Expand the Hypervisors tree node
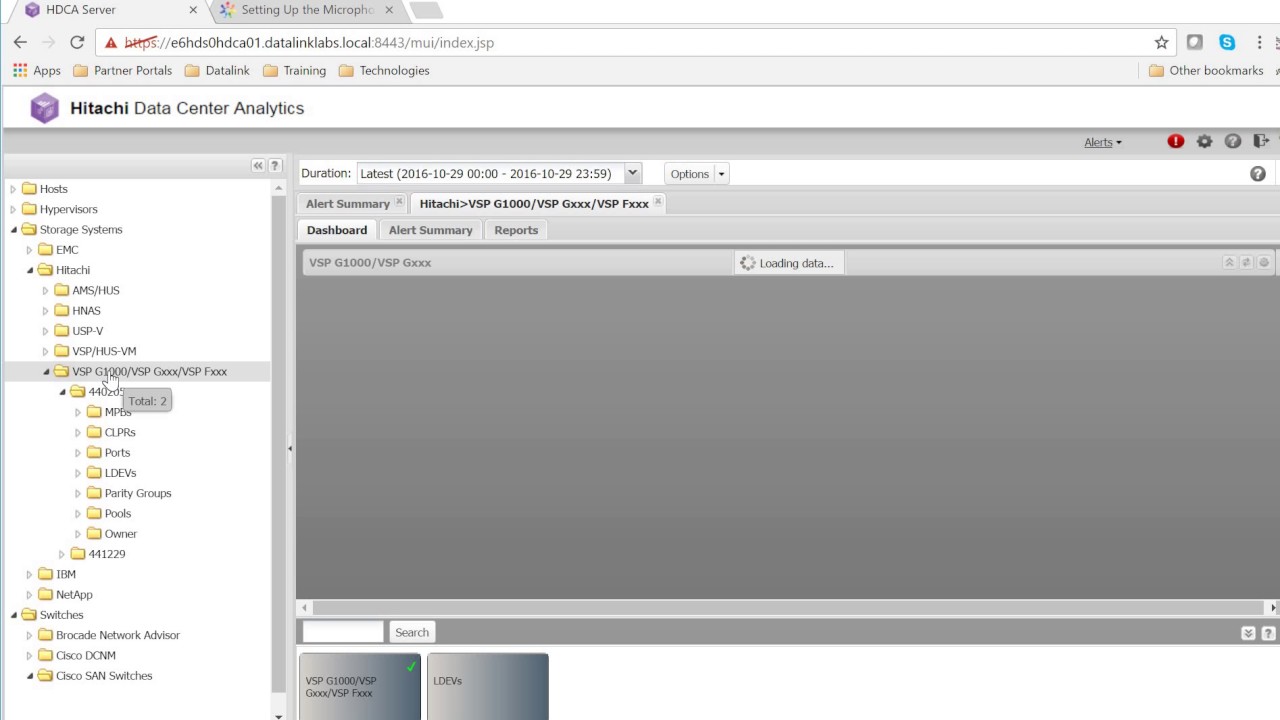The height and width of the screenshot is (720, 1280). pyautogui.click(x=13, y=209)
